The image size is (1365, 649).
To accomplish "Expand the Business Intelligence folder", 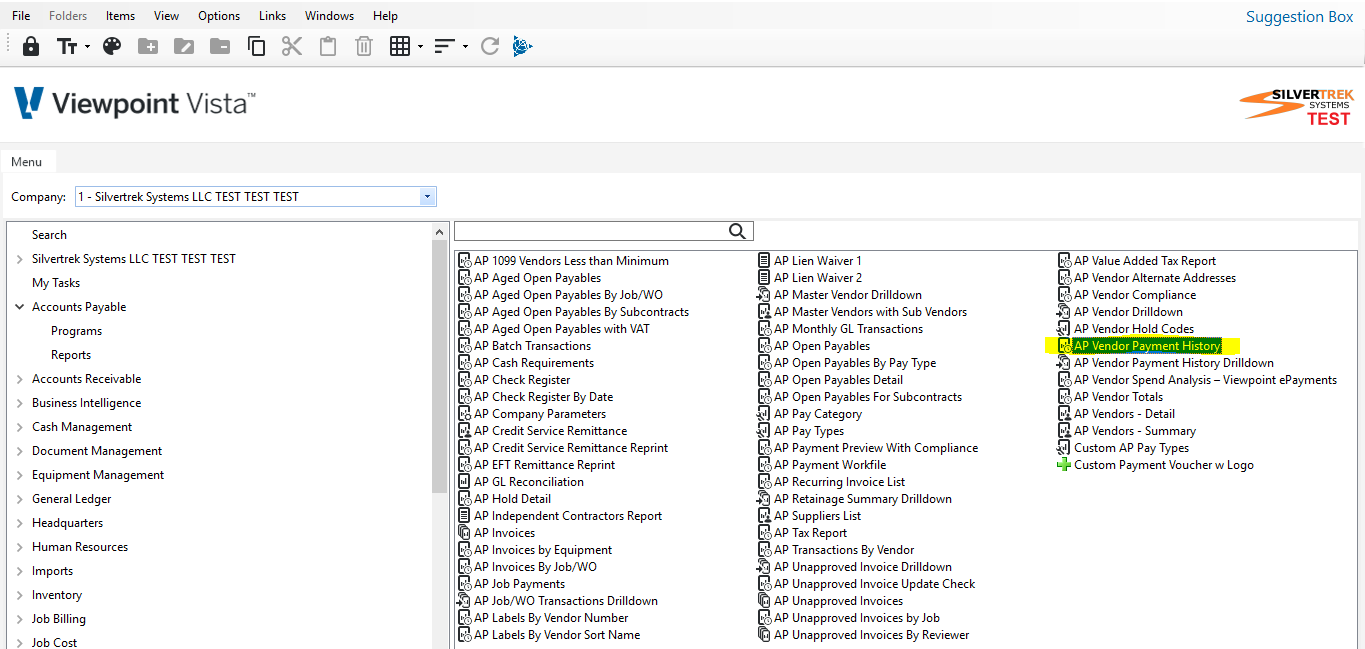I will tap(20, 403).
